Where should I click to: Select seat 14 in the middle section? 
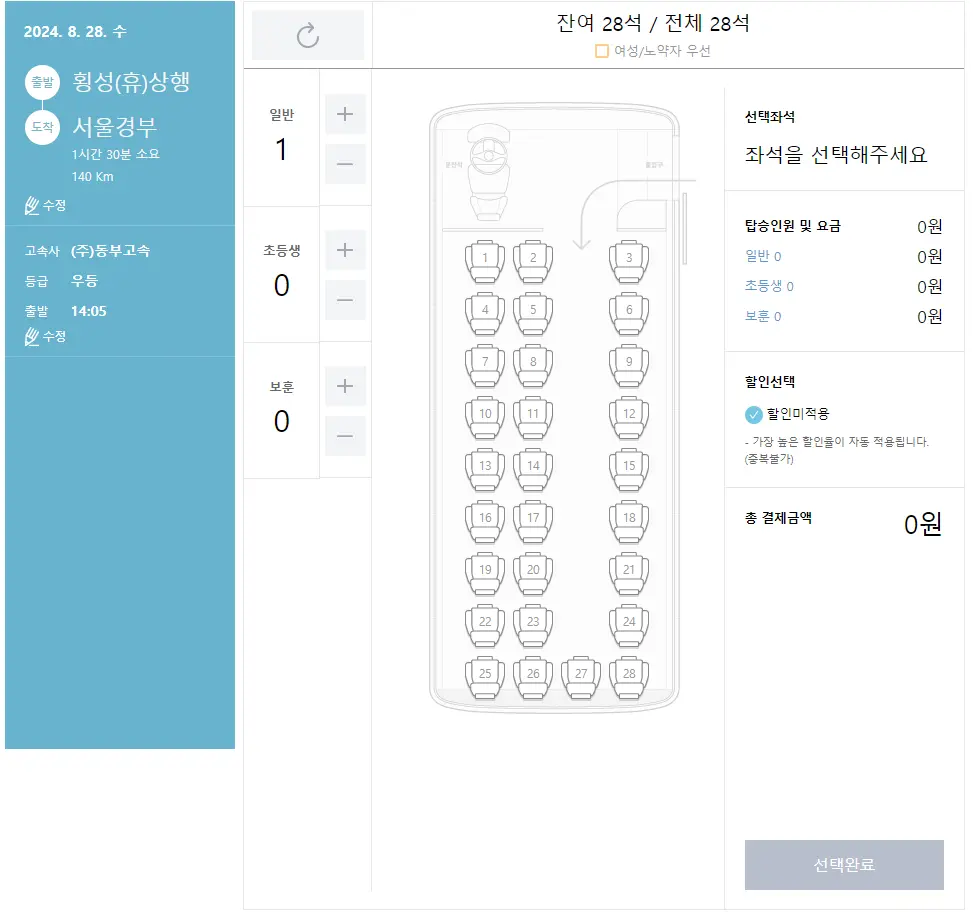533,468
